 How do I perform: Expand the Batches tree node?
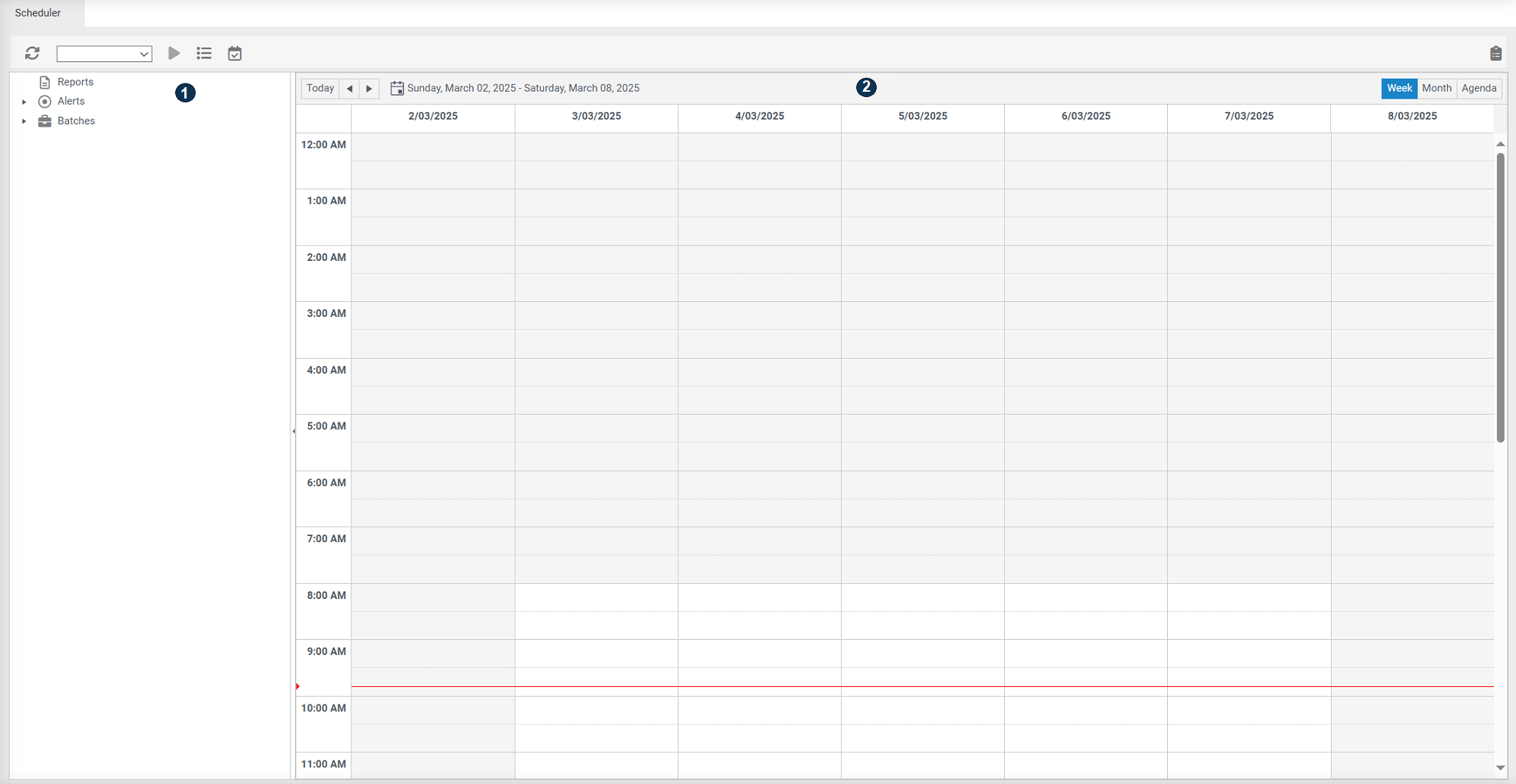tap(24, 121)
